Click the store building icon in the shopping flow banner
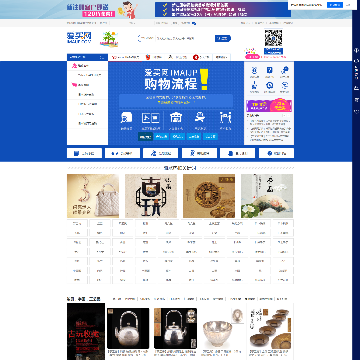Image resolution: width=360 pixels, height=360 pixels. 175,117
